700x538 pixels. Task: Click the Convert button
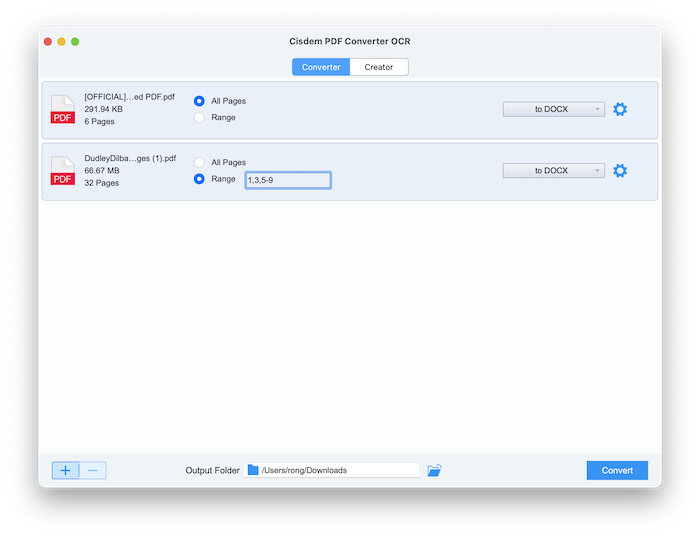(617, 470)
